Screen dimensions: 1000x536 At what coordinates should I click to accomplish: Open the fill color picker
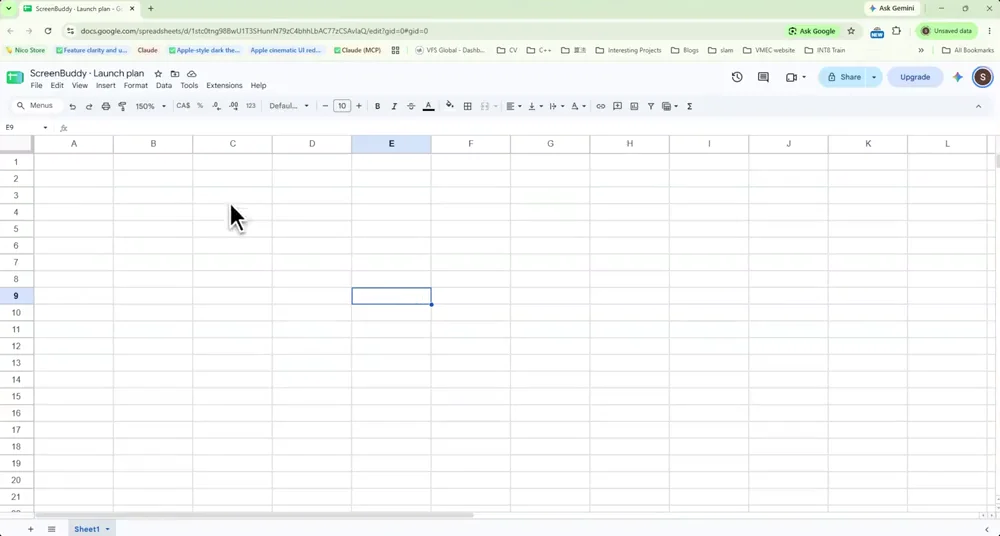[450, 106]
